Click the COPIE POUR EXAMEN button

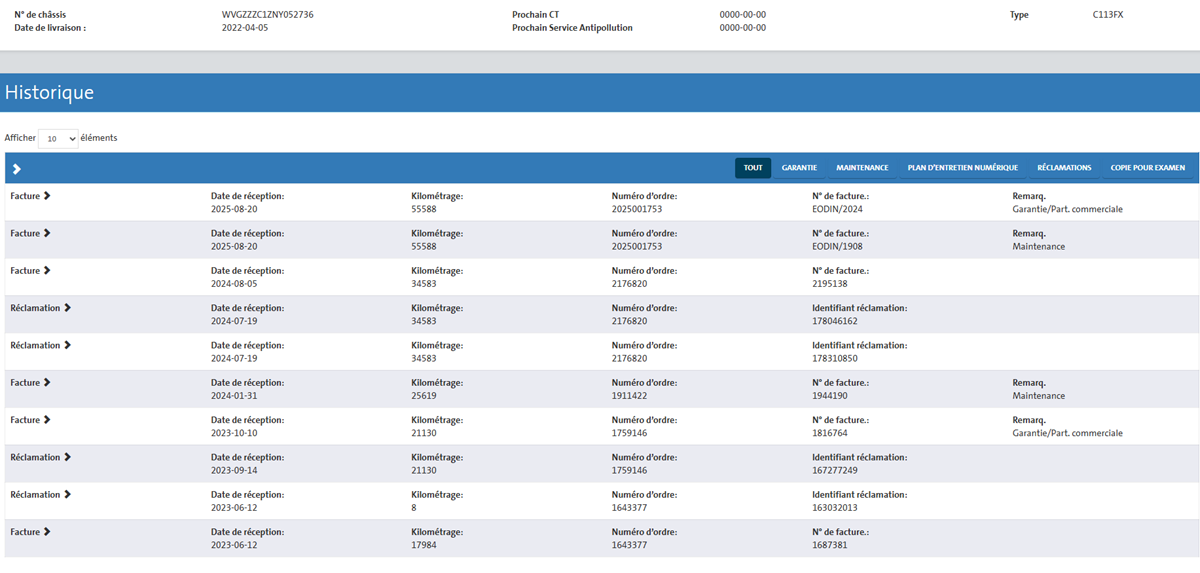point(1147,168)
